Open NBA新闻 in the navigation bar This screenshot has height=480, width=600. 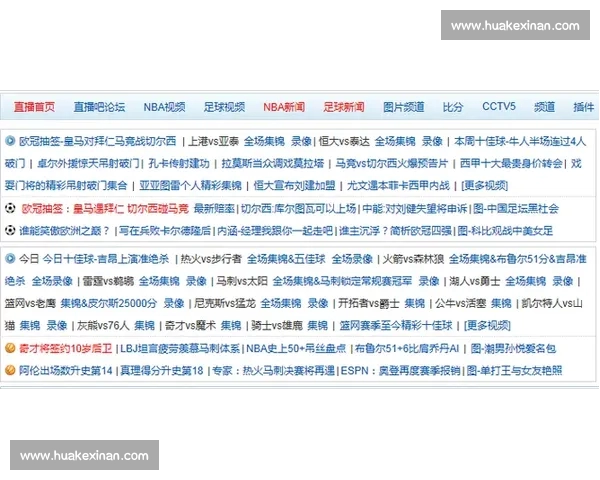[284, 107]
